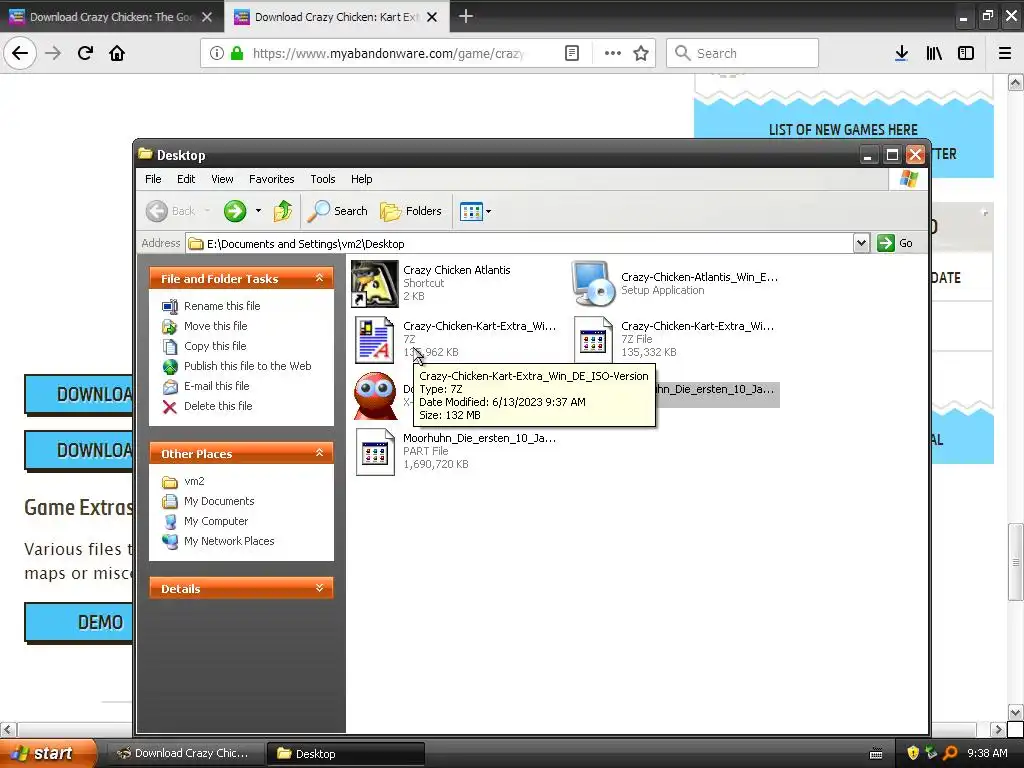The width and height of the screenshot is (1024, 768).
Task: Click Firefox URL address field
Action: coord(389,53)
